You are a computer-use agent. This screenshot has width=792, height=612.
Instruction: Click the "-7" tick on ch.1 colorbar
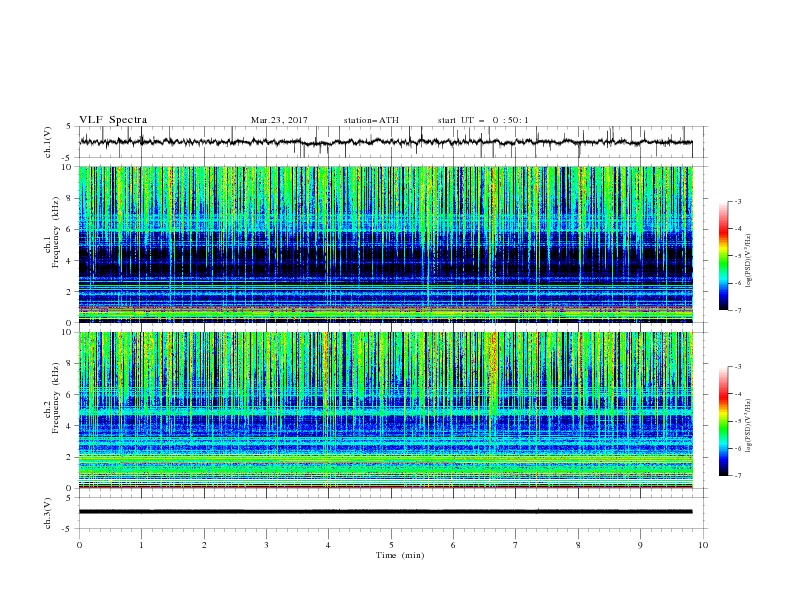(738, 310)
